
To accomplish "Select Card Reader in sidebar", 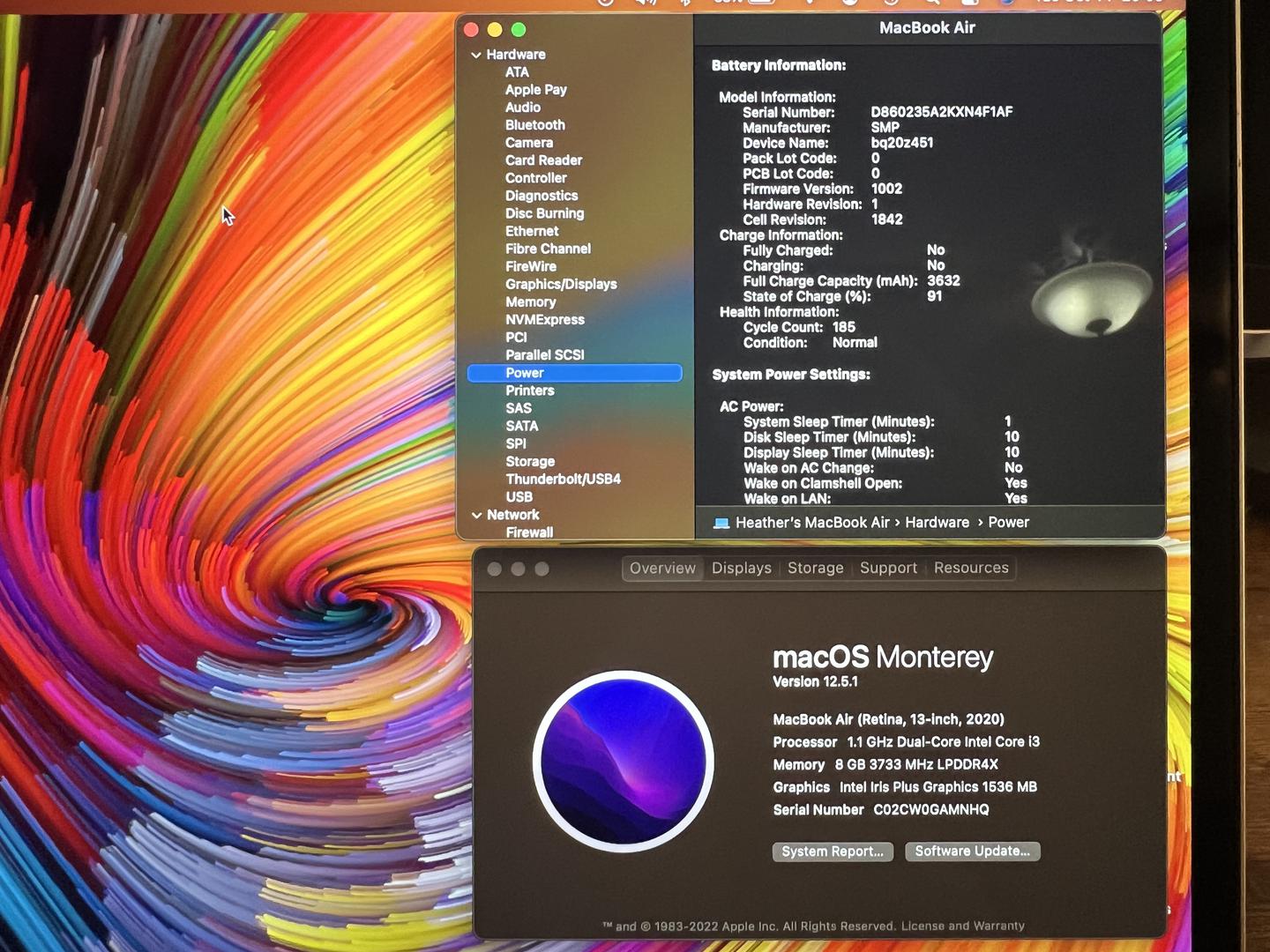I will [x=543, y=160].
